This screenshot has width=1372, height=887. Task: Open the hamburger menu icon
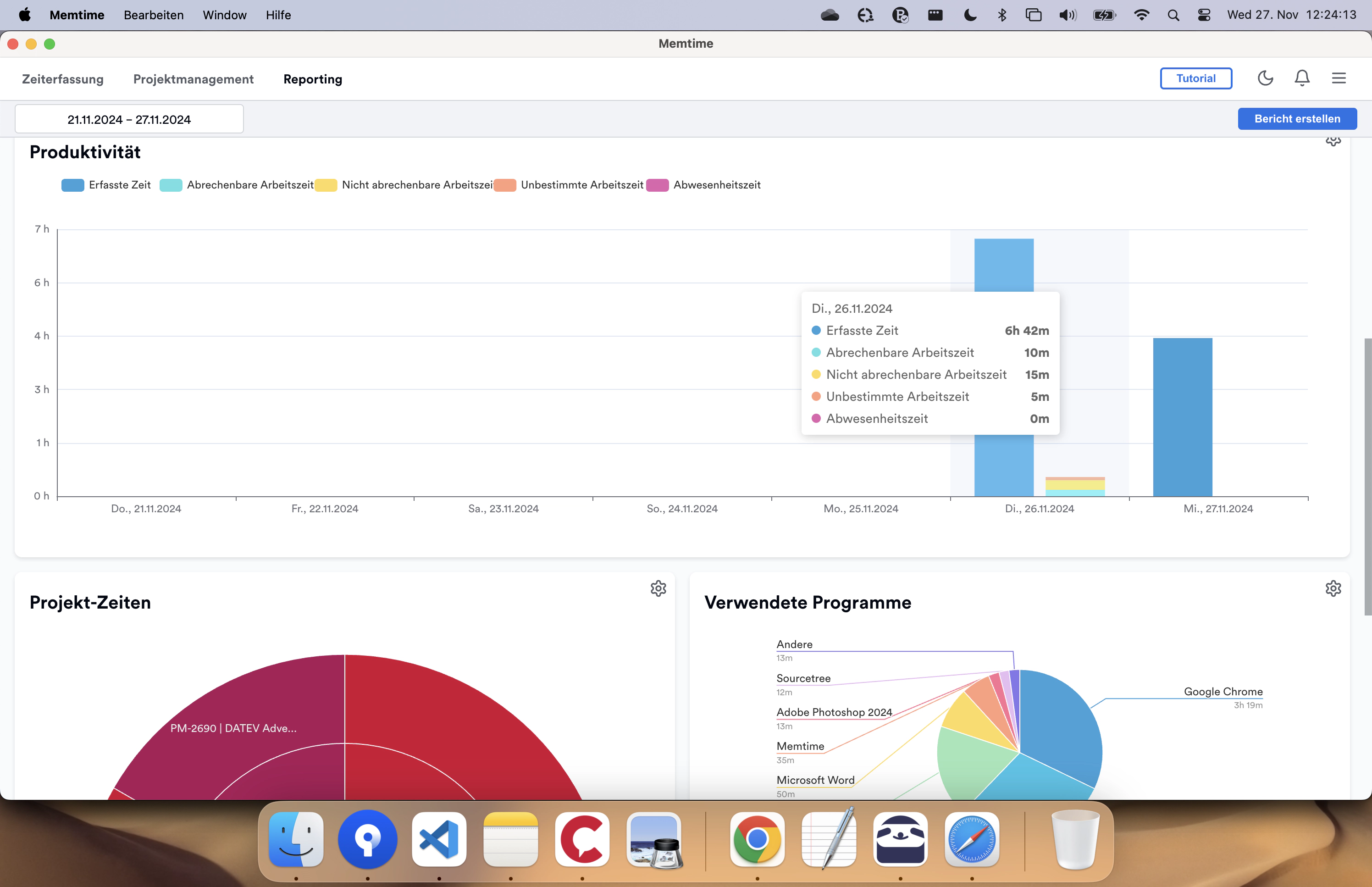tap(1339, 78)
